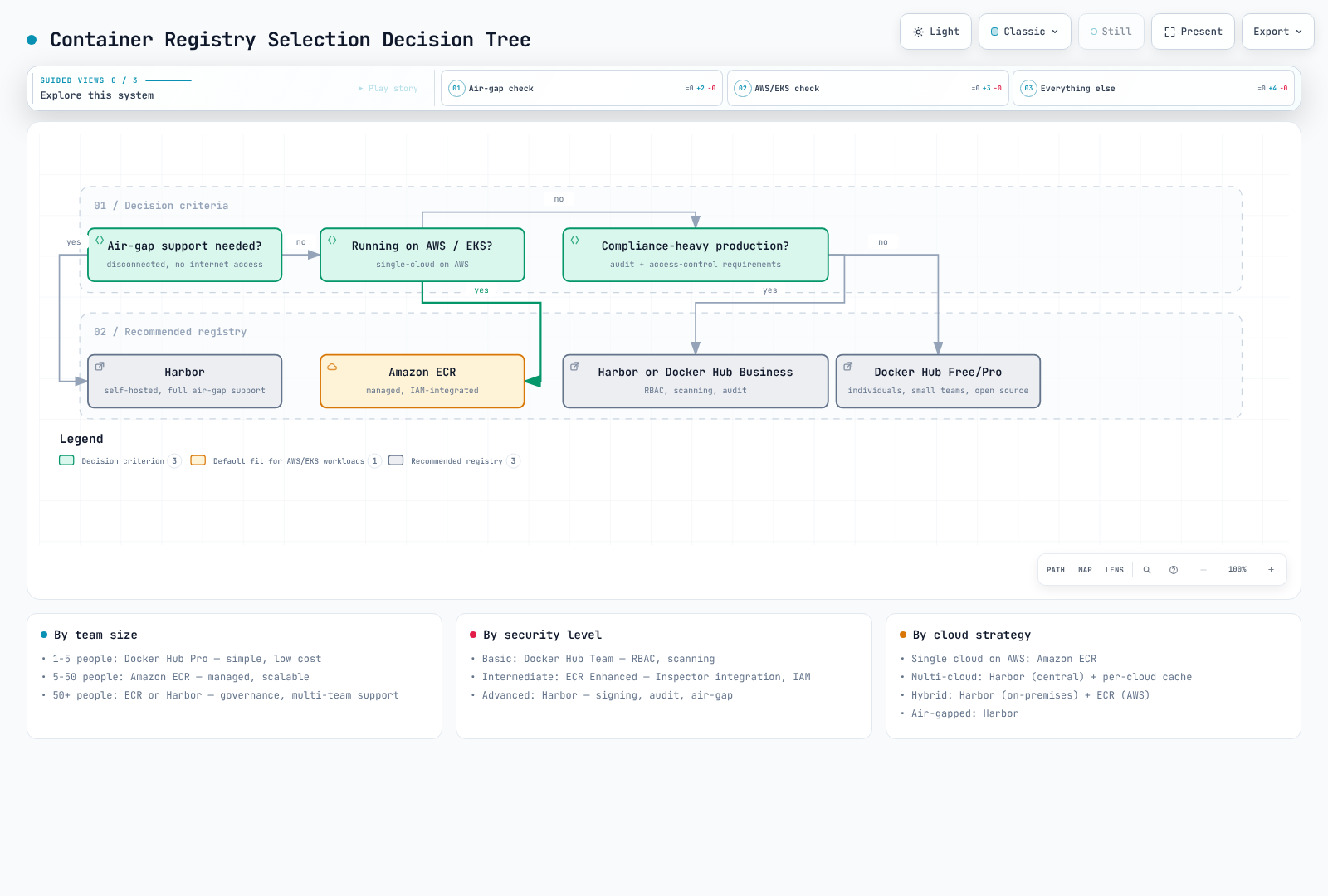Zoom in with the plus icon
Image resolution: width=1328 pixels, height=896 pixels.
tap(1271, 570)
